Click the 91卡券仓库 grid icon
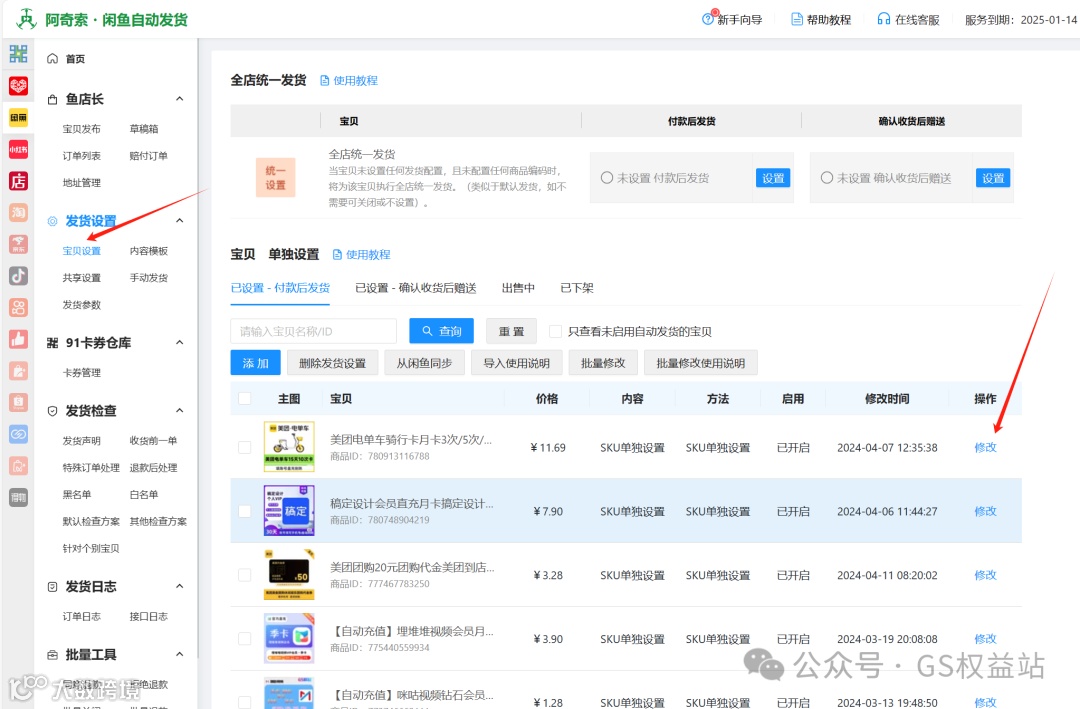This screenshot has height=709, width=1080. pos(52,343)
